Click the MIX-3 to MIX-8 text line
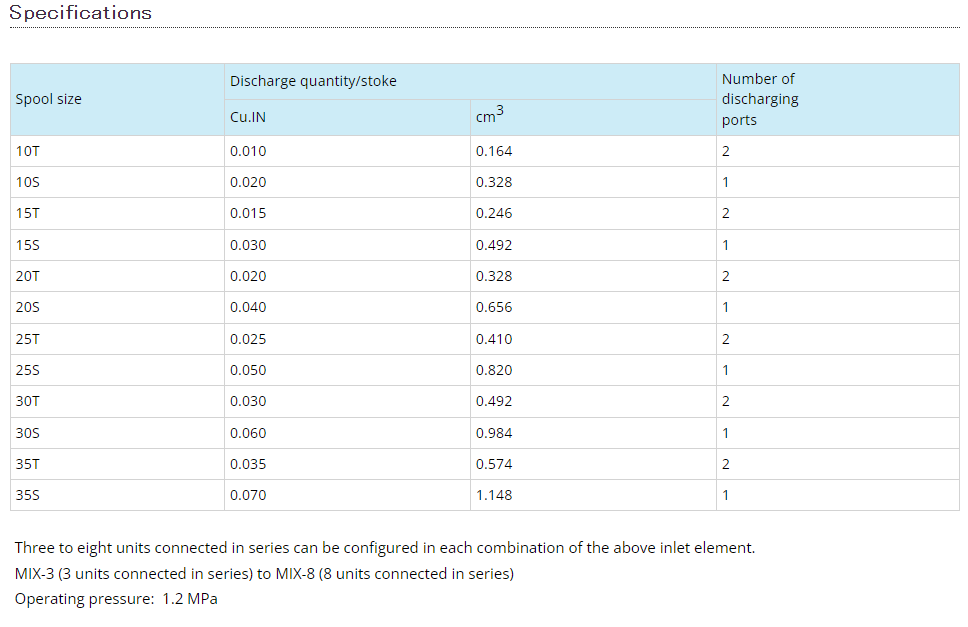 click(x=264, y=574)
